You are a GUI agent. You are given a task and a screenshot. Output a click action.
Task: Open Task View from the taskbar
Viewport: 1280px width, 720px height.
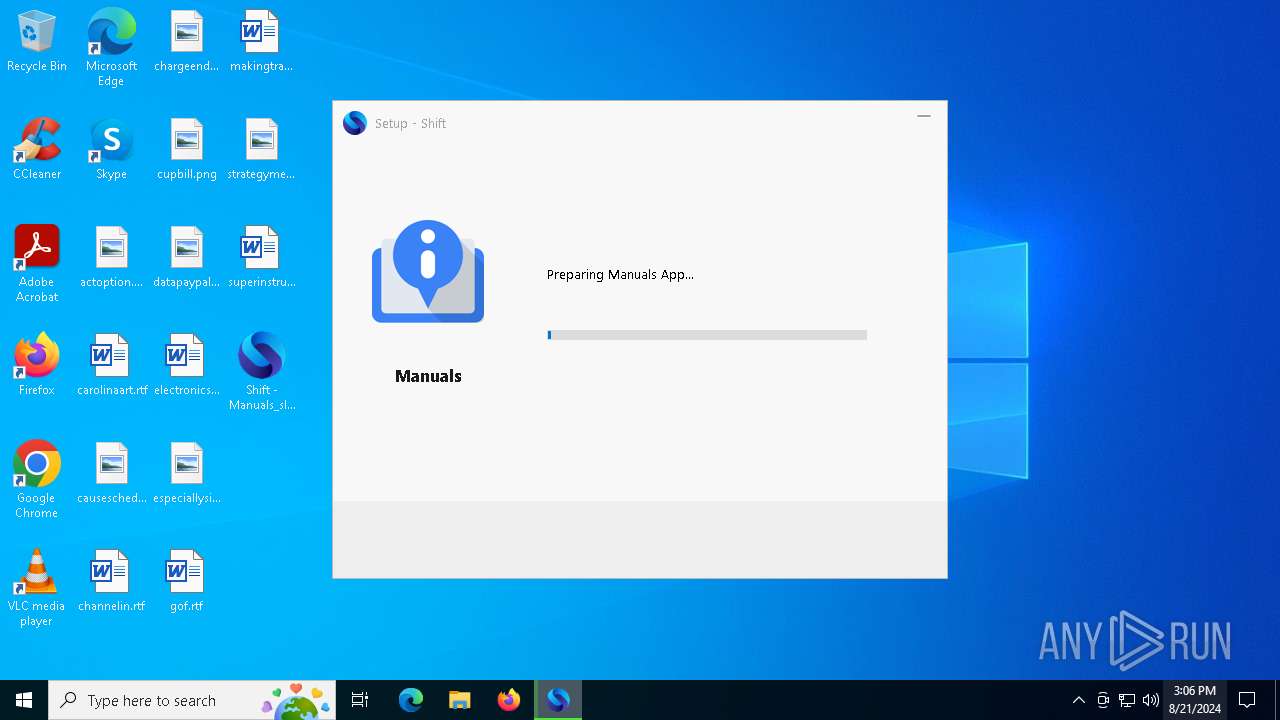pyautogui.click(x=360, y=700)
